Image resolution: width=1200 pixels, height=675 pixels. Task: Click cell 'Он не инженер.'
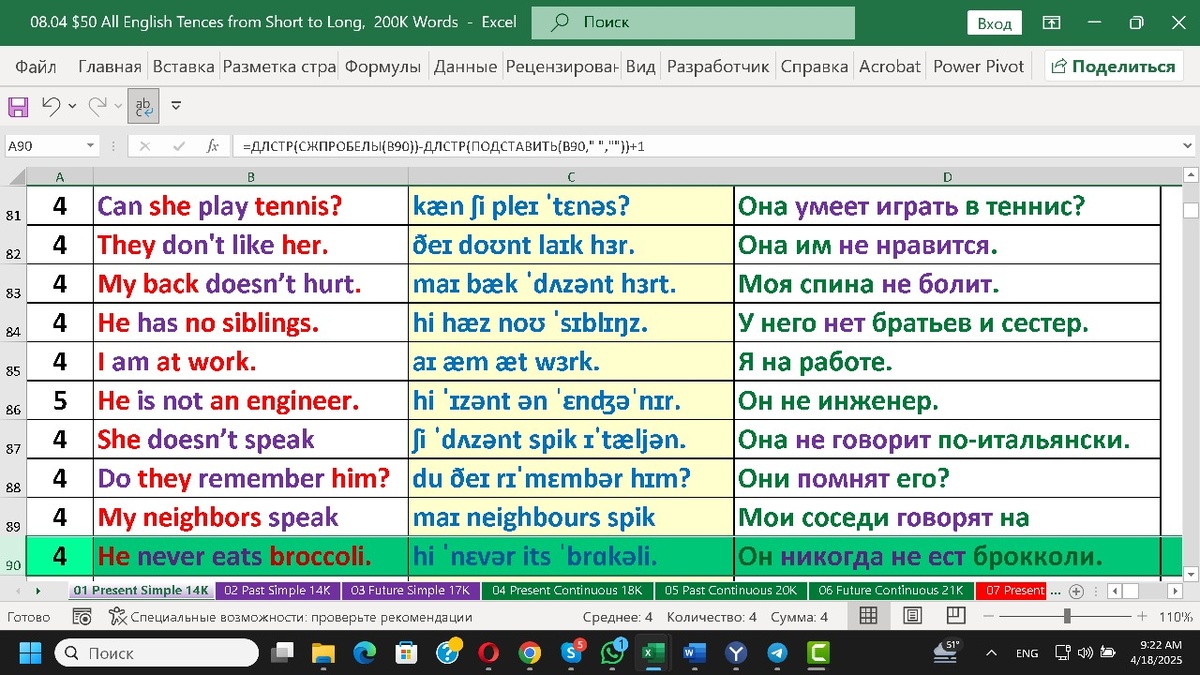coord(947,401)
